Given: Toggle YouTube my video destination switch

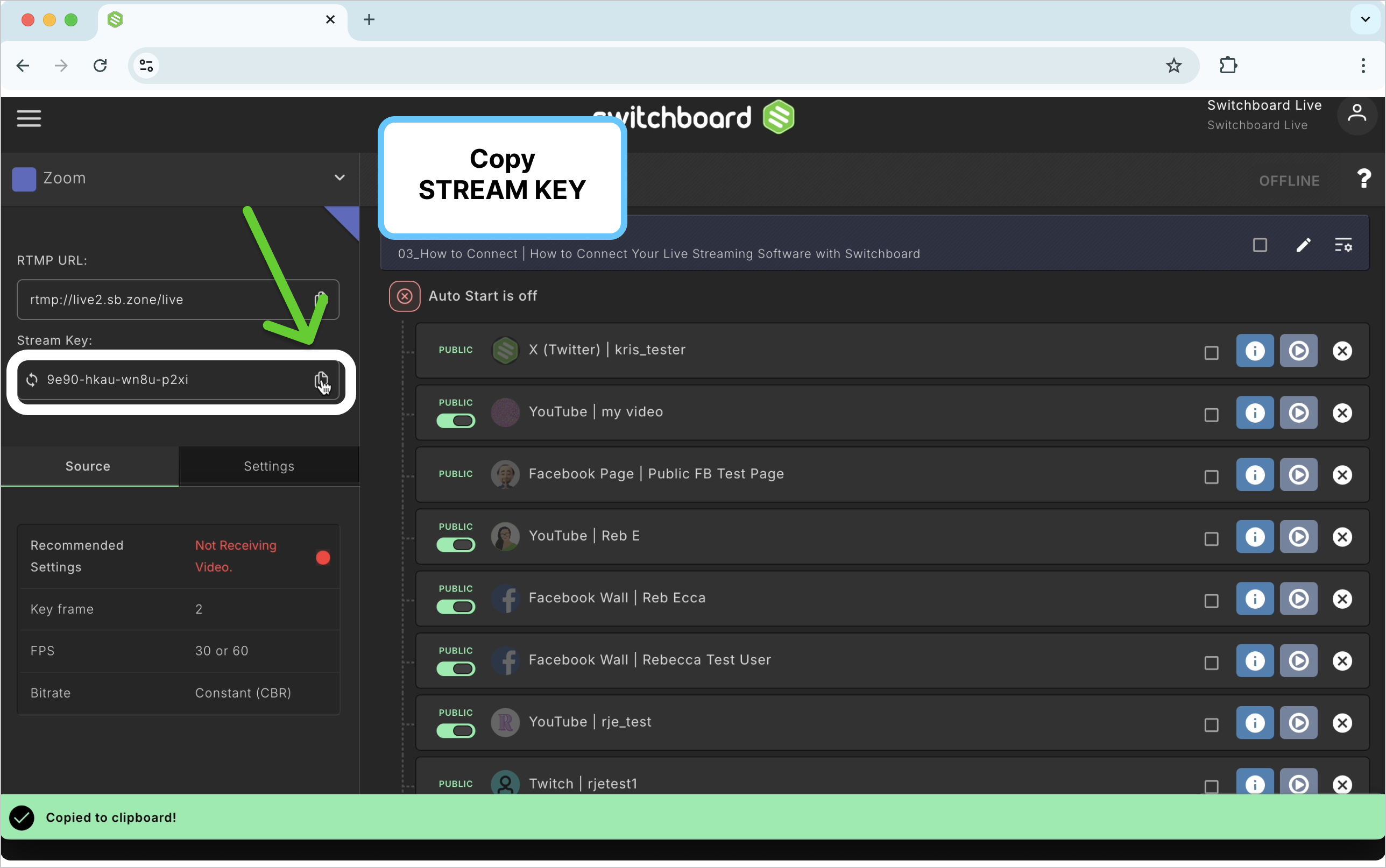Looking at the screenshot, I should (x=455, y=421).
